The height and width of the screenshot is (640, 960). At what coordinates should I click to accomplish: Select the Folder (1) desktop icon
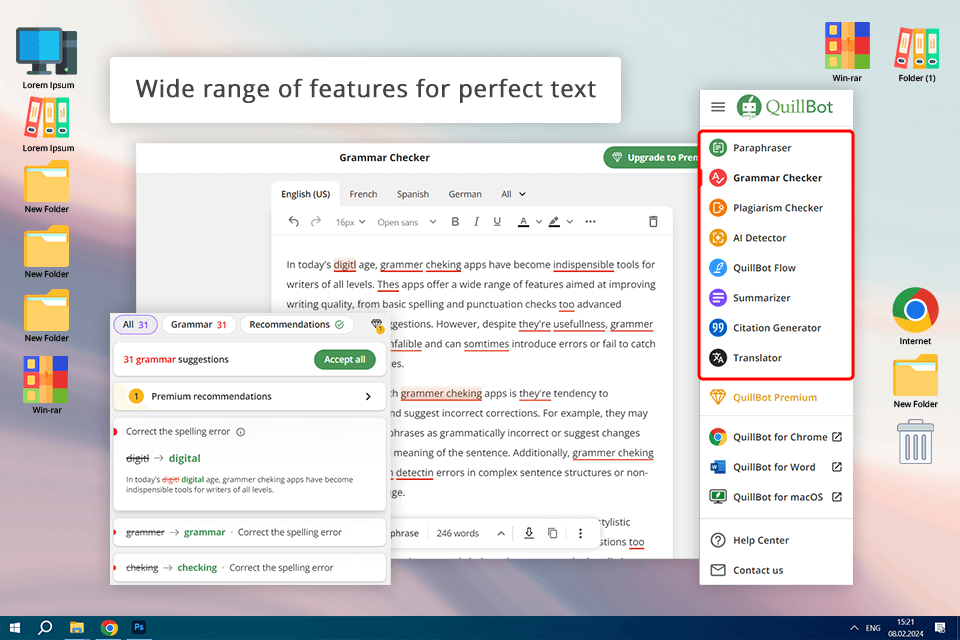[917, 53]
